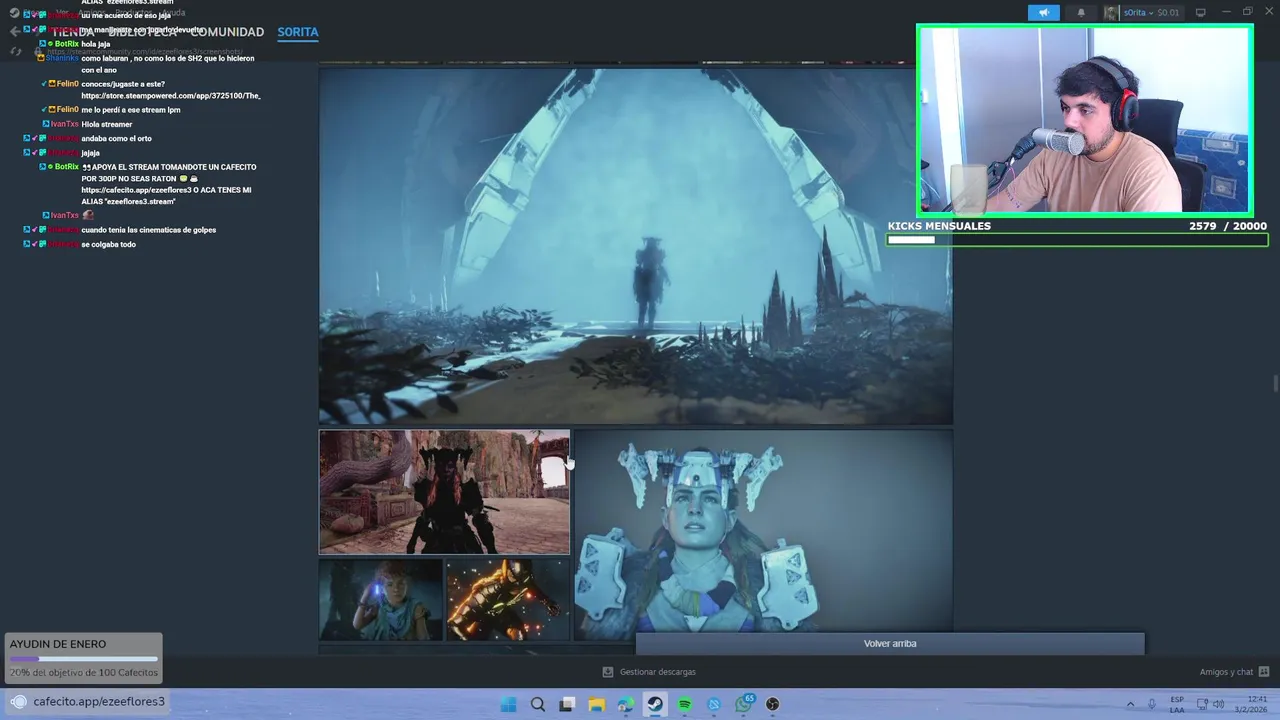
Task: Open s0rita profile avatar
Action: [x=1111, y=13]
